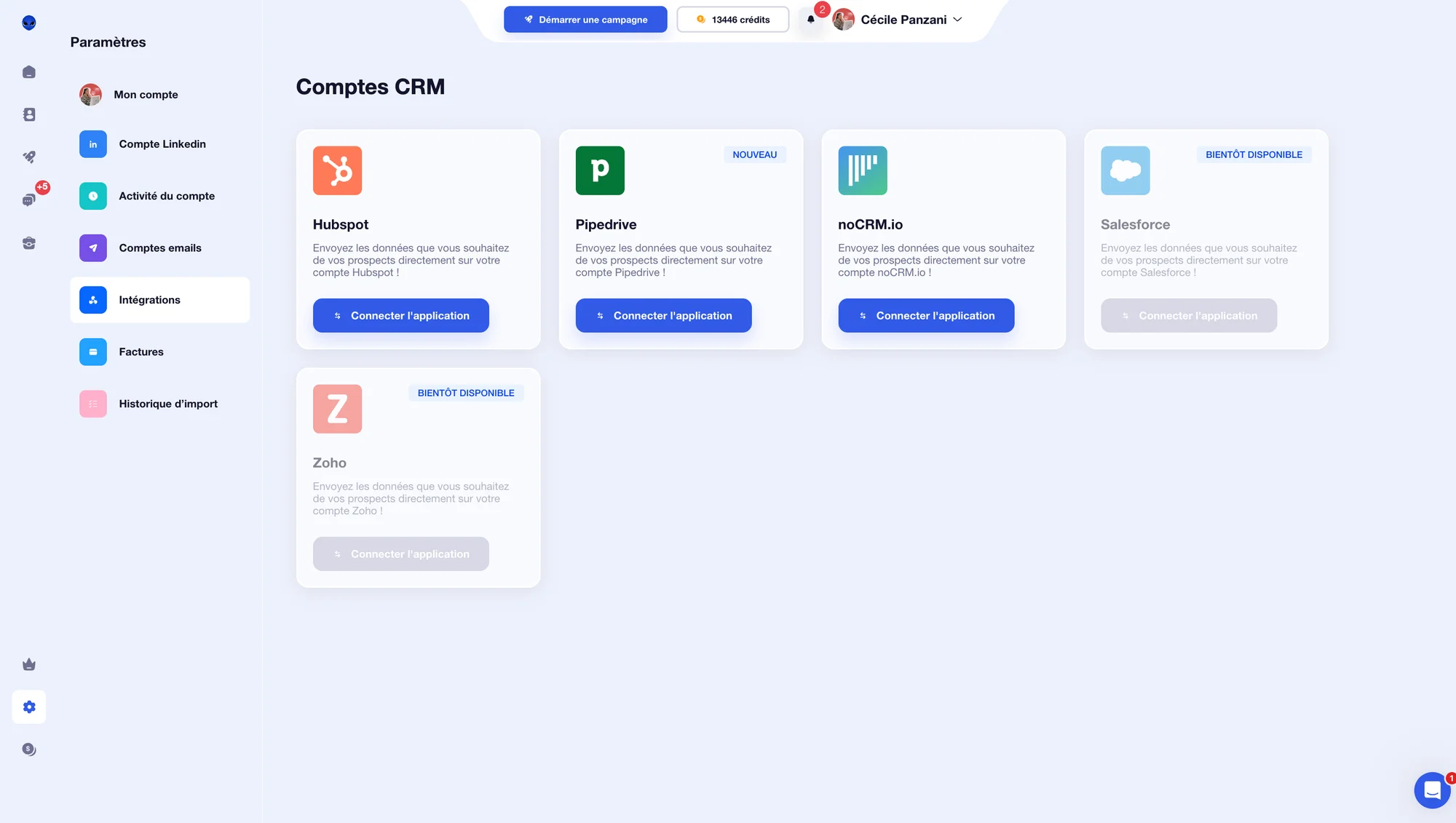The width and height of the screenshot is (1456, 823).
Task: Click the Zoho logo icon
Action: [337, 409]
